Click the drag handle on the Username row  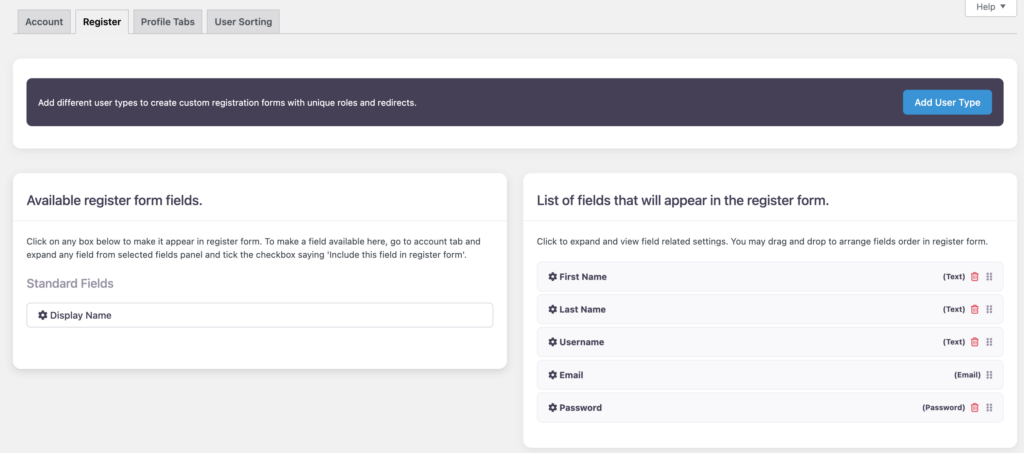[989, 342]
